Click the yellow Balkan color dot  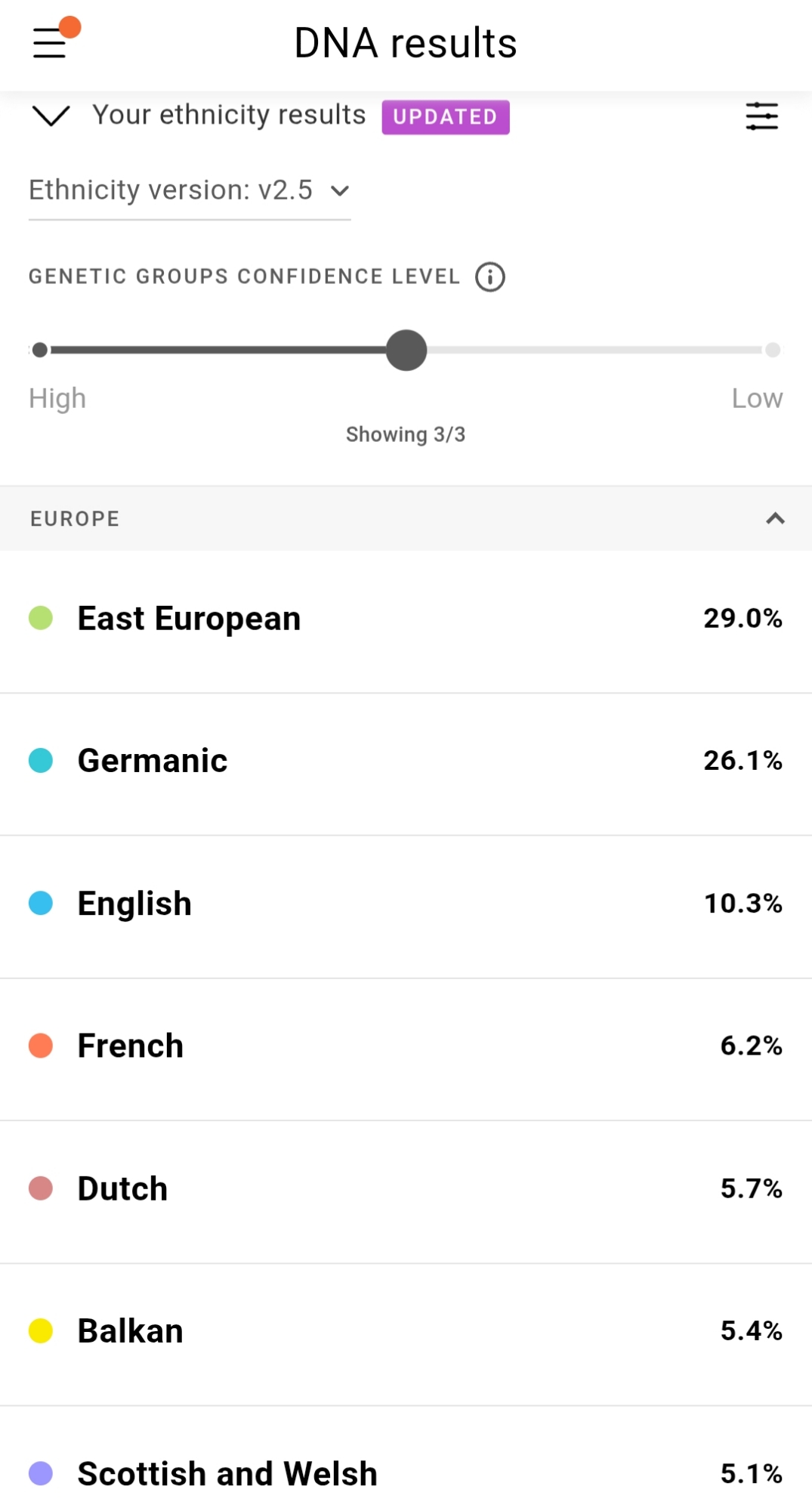coord(41,1330)
